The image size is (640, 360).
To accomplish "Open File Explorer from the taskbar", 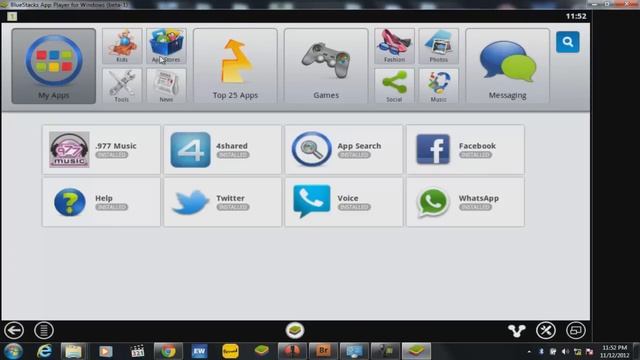I will coord(74,351).
